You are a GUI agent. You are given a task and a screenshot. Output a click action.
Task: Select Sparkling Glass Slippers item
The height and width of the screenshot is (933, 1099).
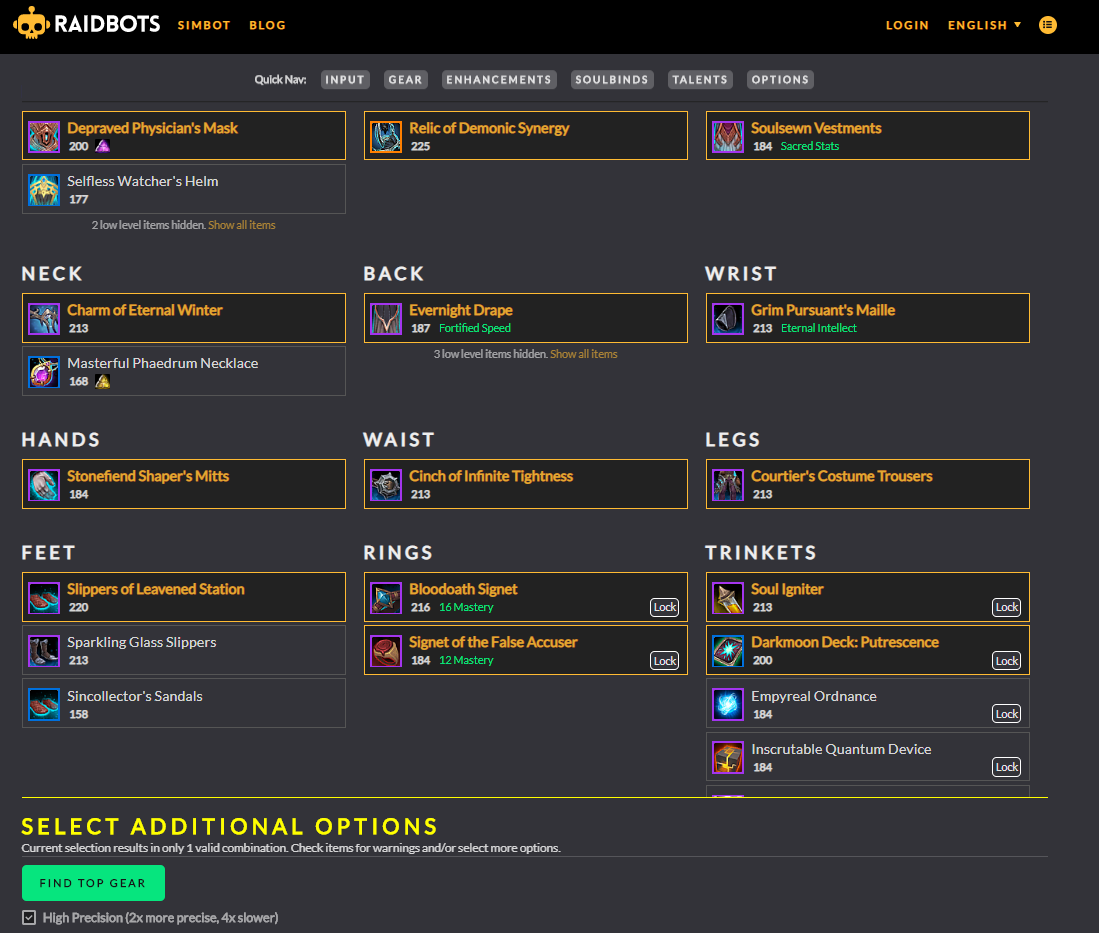[x=184, y=651]
